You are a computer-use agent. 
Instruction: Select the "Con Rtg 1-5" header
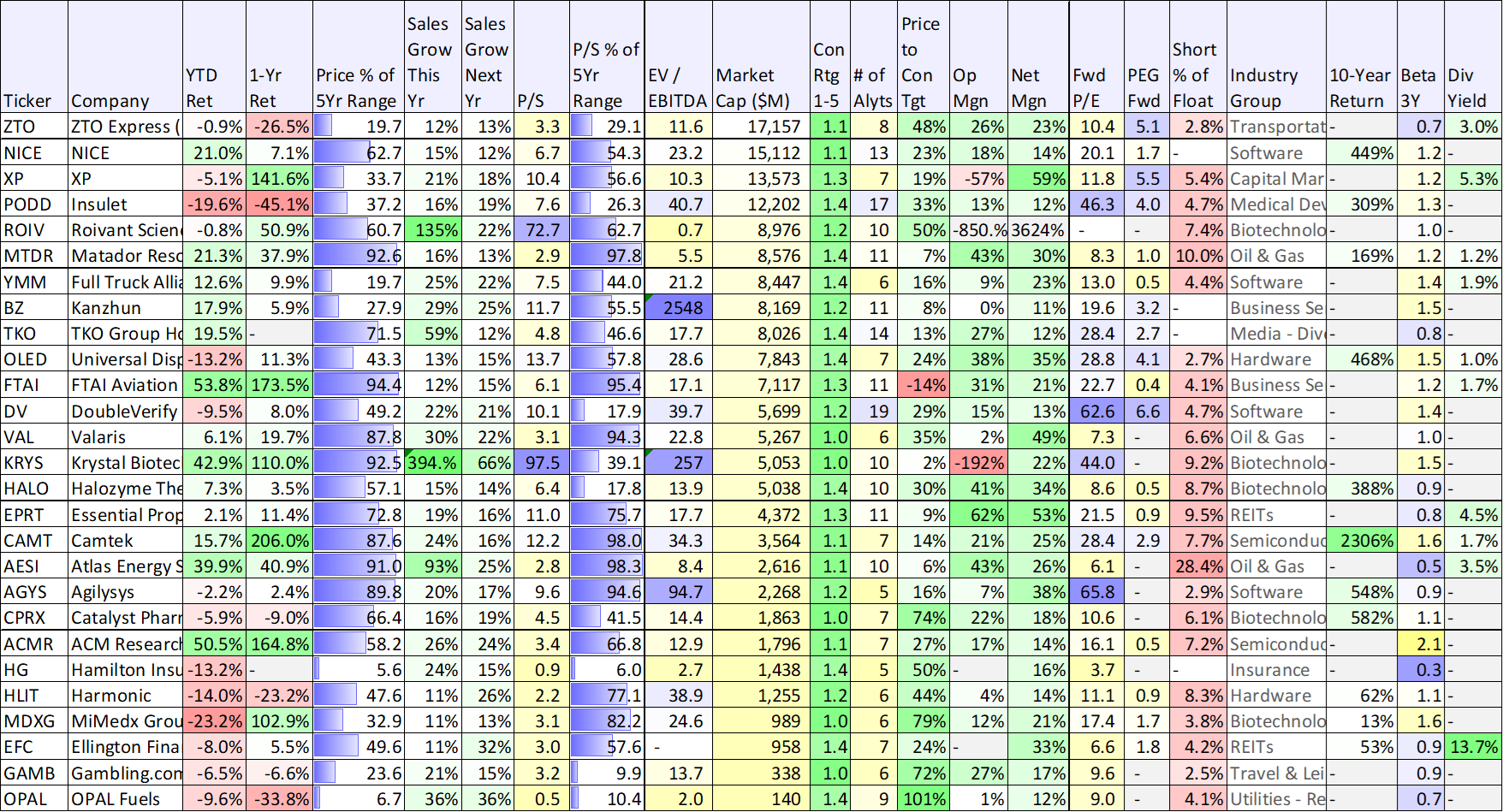pyautogui.click(x=830, y=57)
